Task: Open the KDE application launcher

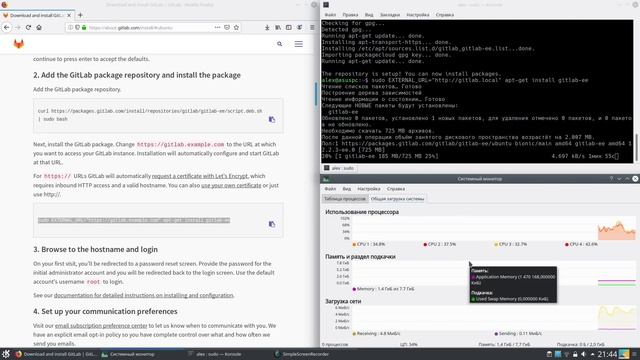Action: coord(6,354)
